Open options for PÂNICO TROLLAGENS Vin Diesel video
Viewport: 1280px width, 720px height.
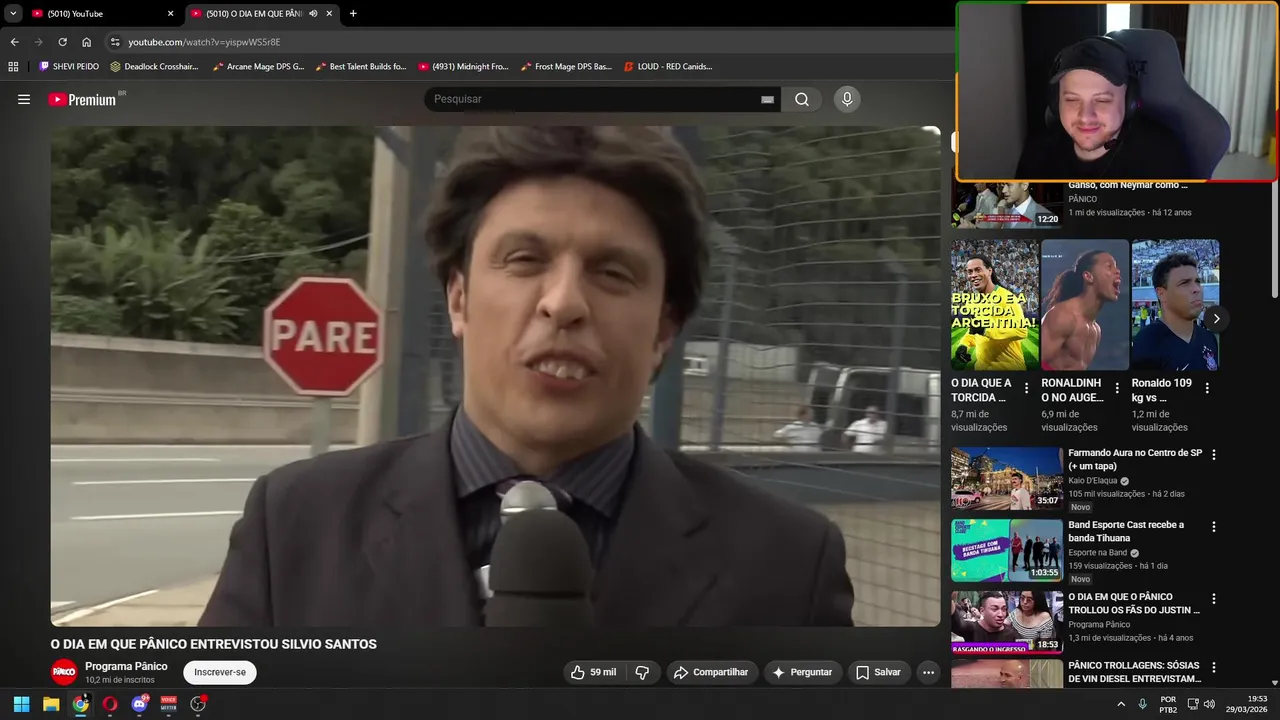[x=1214, y=667]
